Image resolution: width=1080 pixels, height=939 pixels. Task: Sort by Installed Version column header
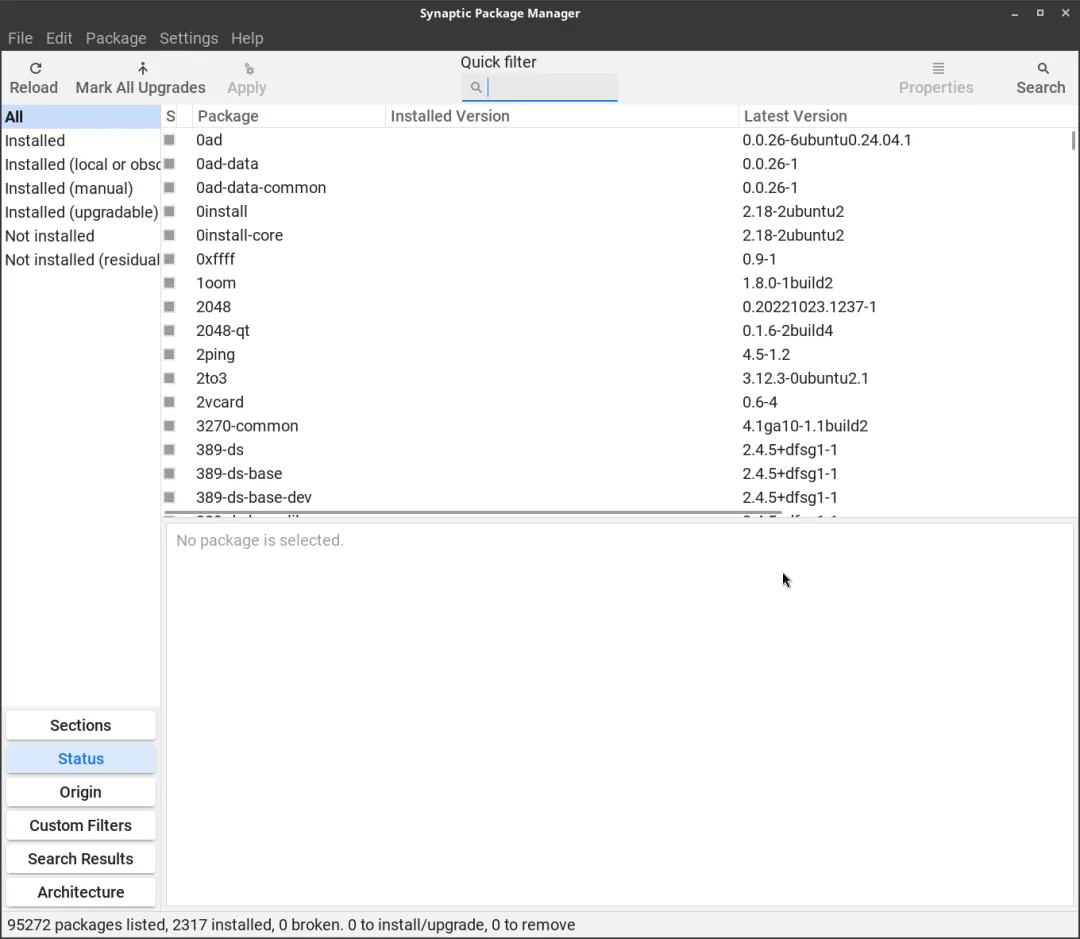click(x=562, y=116)
